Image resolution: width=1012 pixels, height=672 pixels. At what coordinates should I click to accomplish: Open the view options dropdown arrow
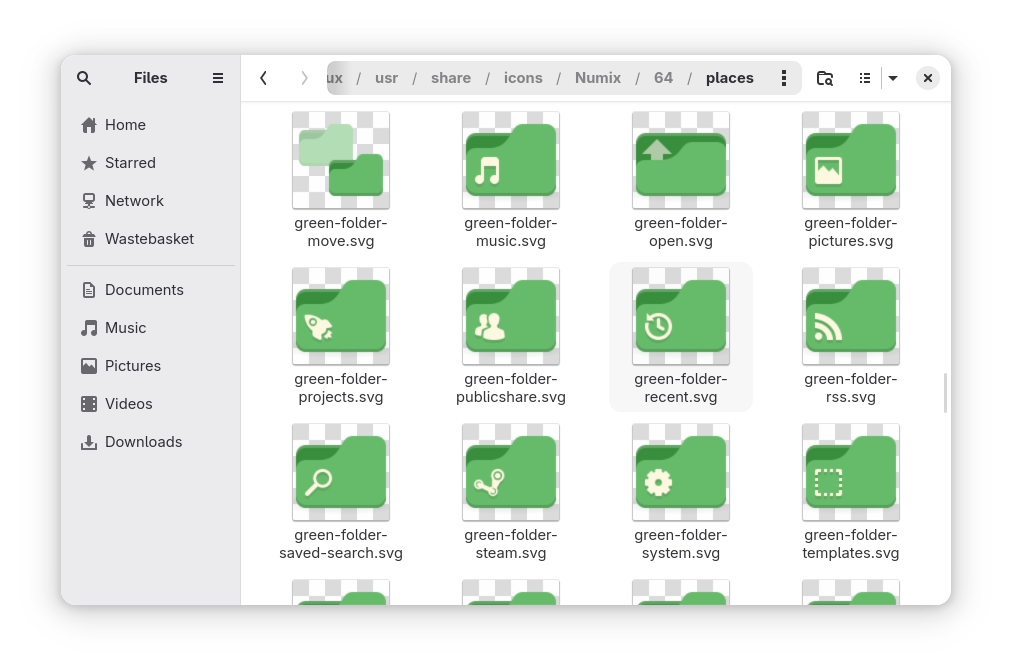point(893,78)
